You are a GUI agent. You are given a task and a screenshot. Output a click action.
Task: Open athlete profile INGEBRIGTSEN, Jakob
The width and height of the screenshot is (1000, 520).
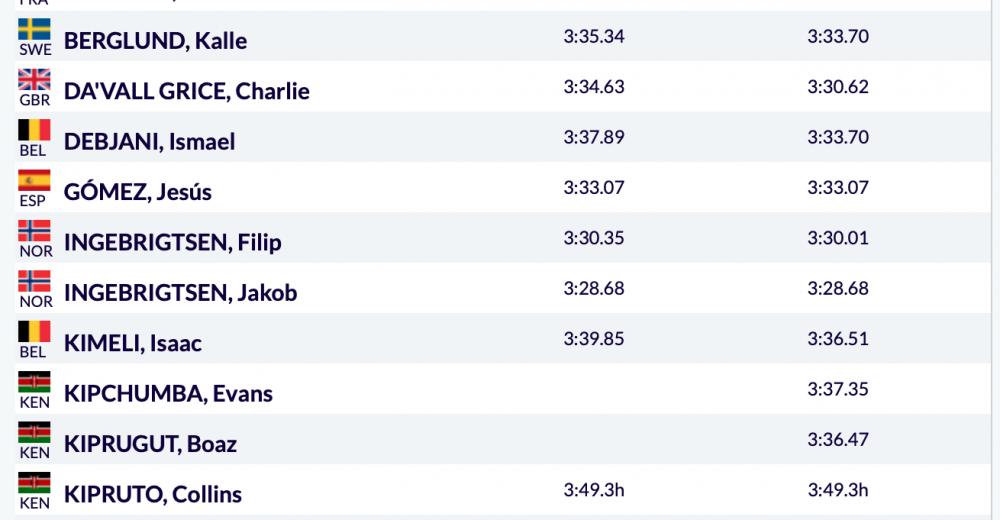[x=180, y=293]
